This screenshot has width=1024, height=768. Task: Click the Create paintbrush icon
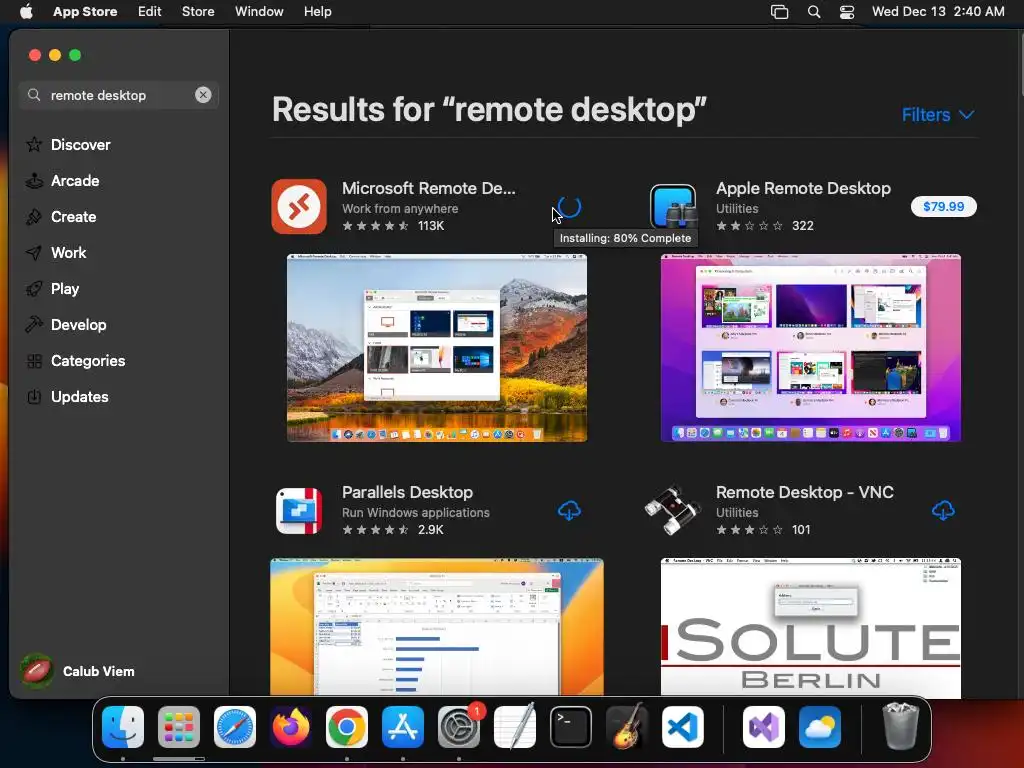[34, 216]
